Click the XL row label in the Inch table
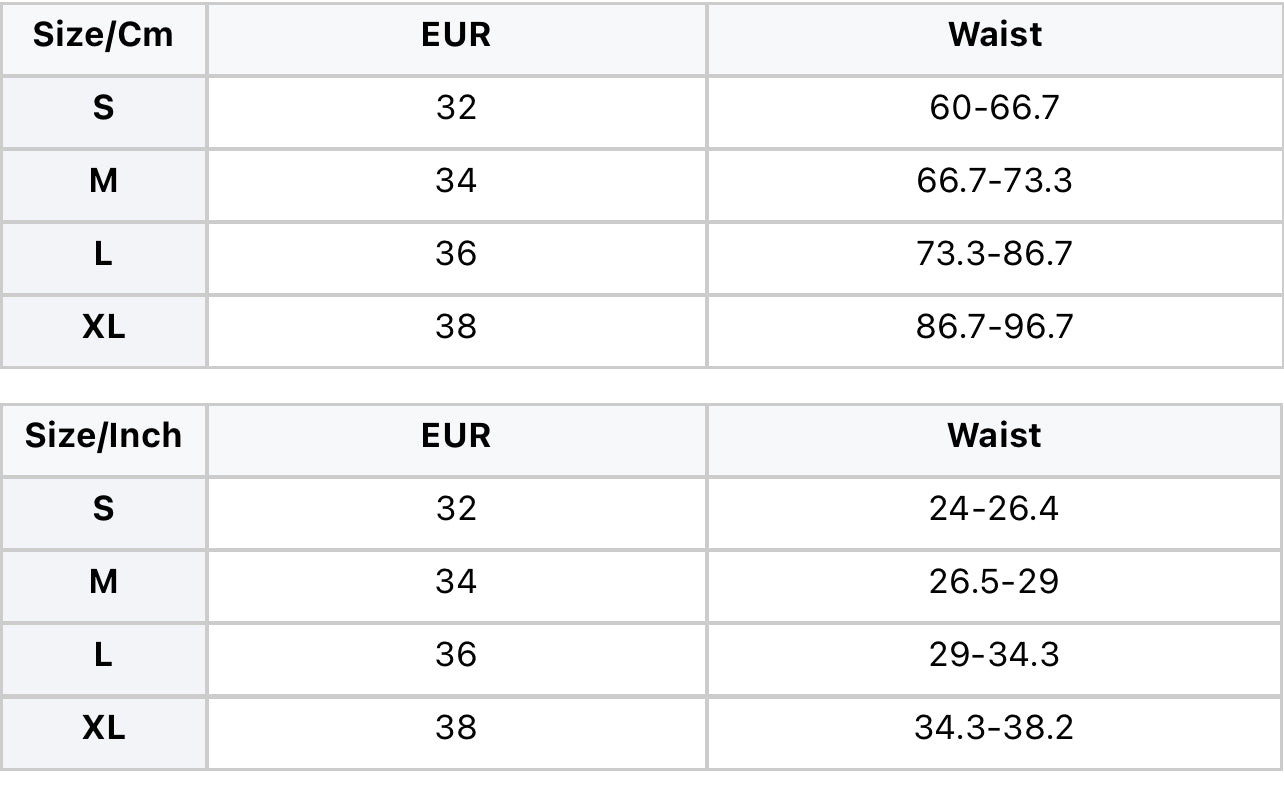 (x=104, y=728)
